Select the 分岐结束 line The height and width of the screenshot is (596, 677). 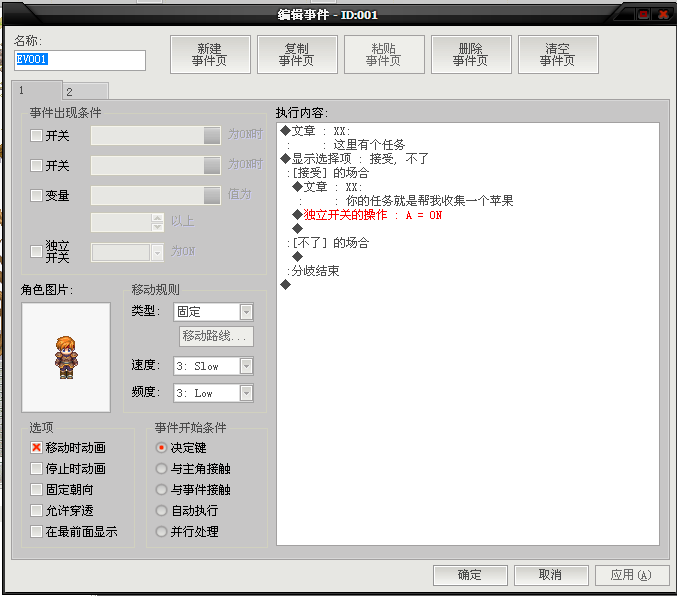pos(313,271)
